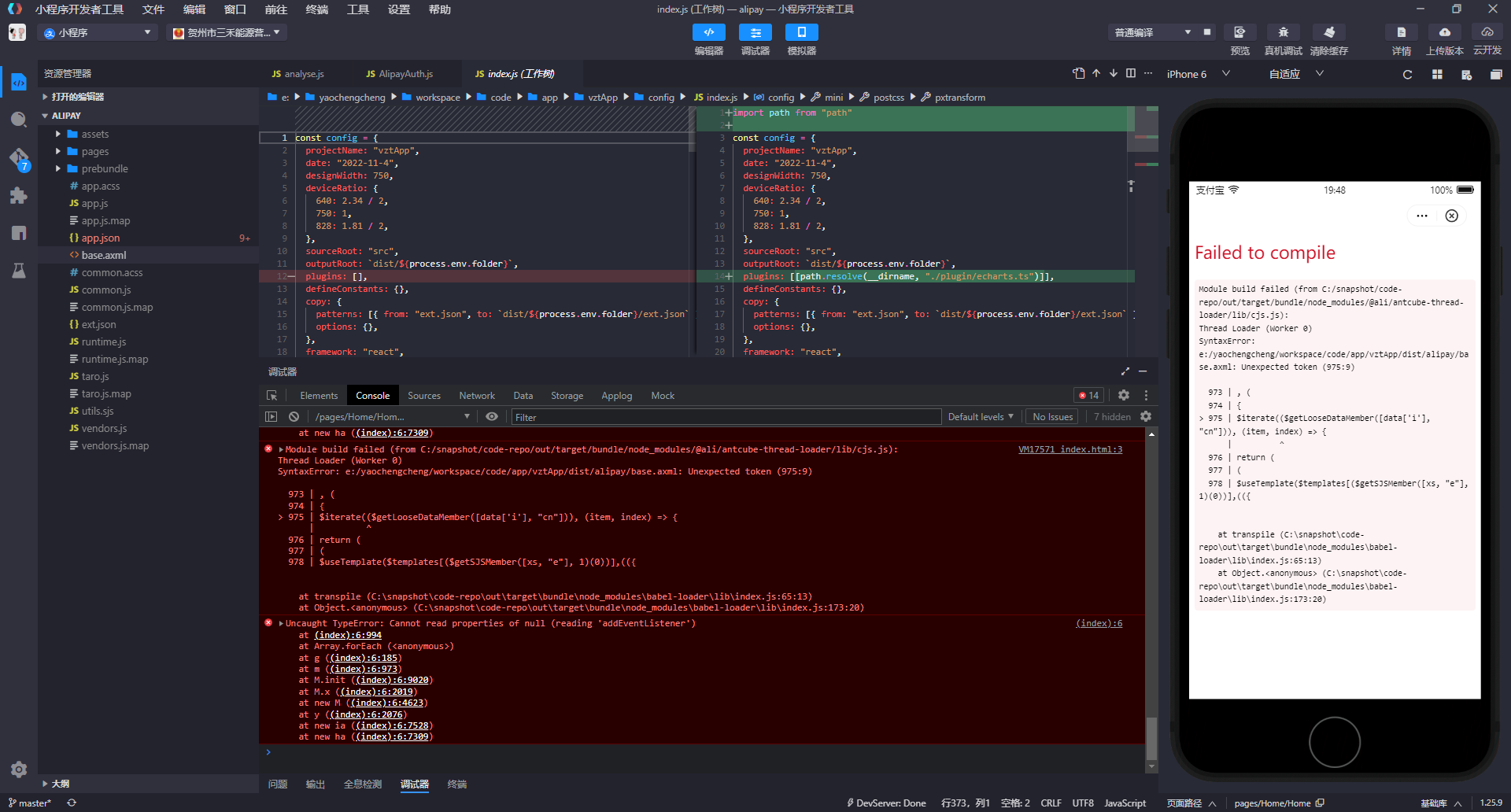Toggle the 调试器 debugger panel button
The image size is (1511, 812).
pyautogui.click(x=755, y=32)
